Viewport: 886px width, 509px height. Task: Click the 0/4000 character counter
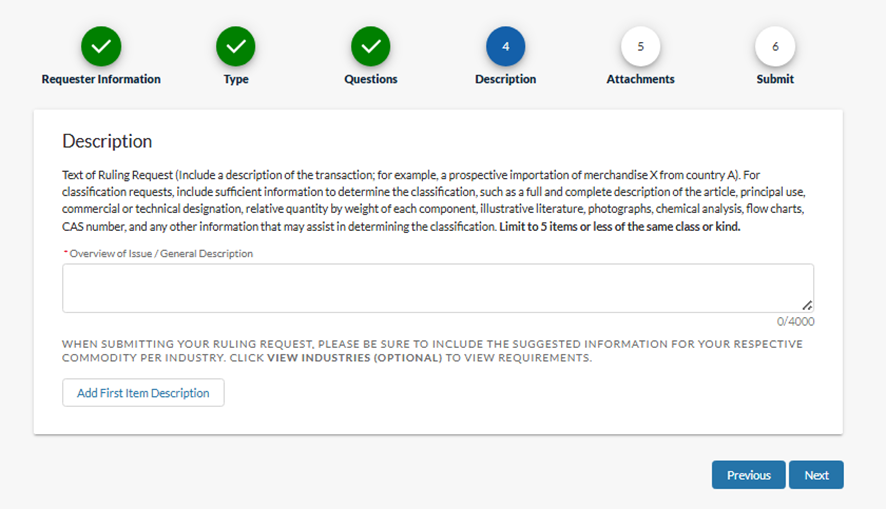tap(796, 321)
